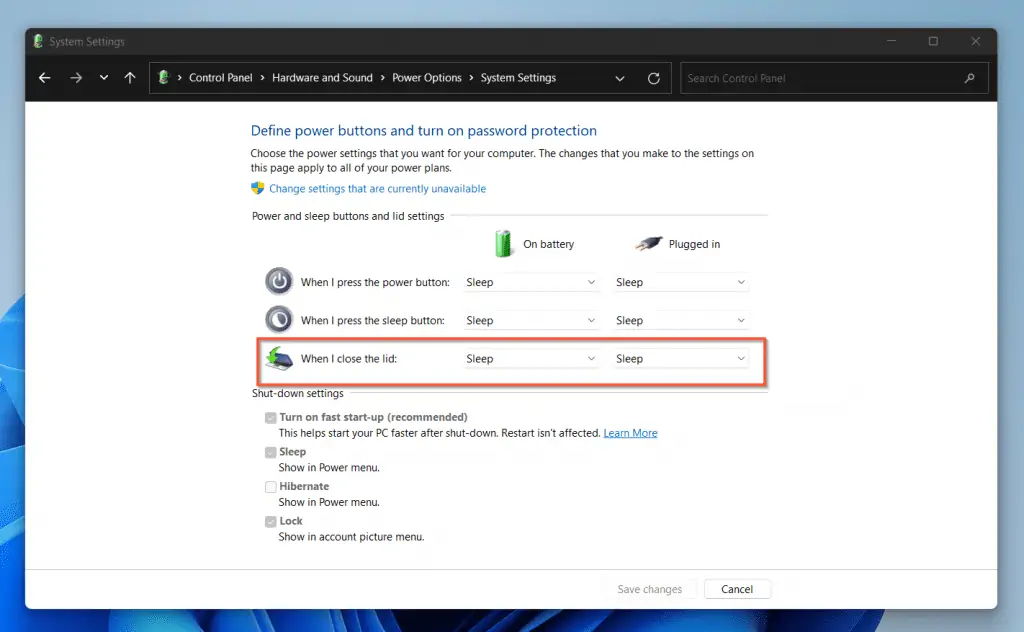Click the search magnifier icon
This screenshot has height=632, width=1024.
tap(969, 78)
